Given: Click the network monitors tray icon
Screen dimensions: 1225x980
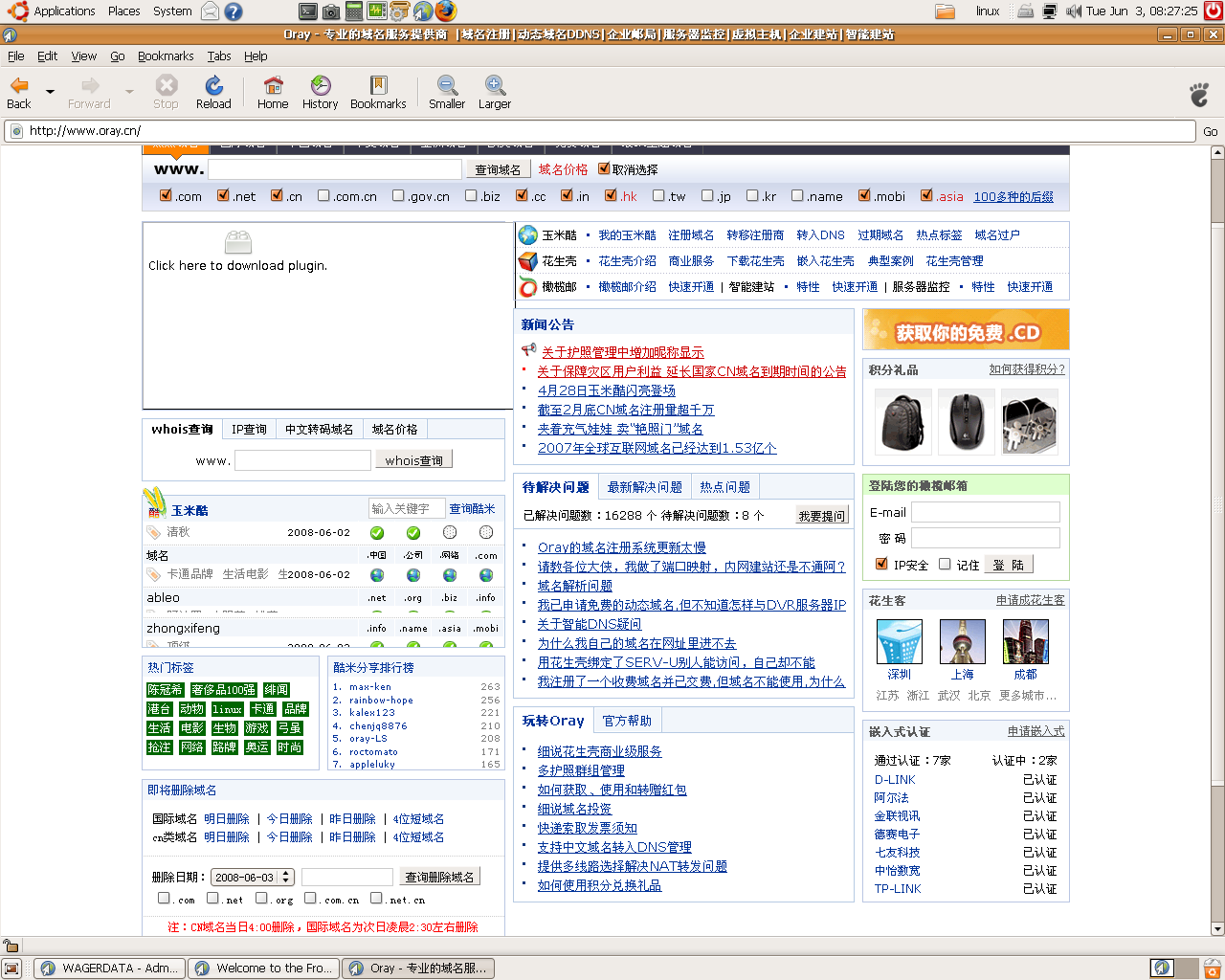Looking at the screenshot, I should tap(1050, 11).
